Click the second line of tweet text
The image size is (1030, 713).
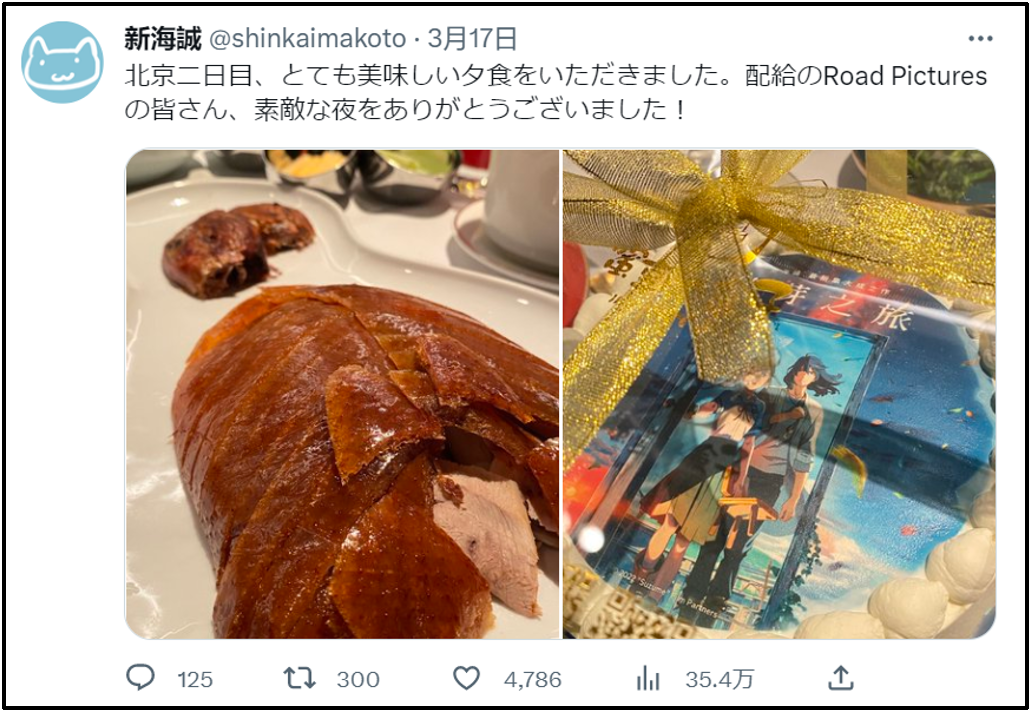[405, 110]
